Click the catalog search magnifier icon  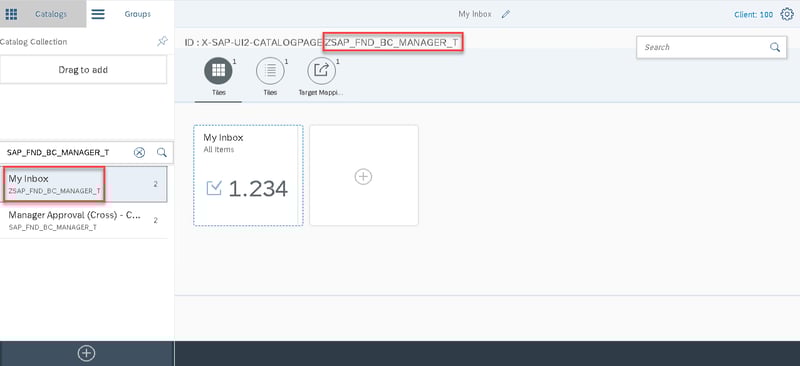pos(162,152)
